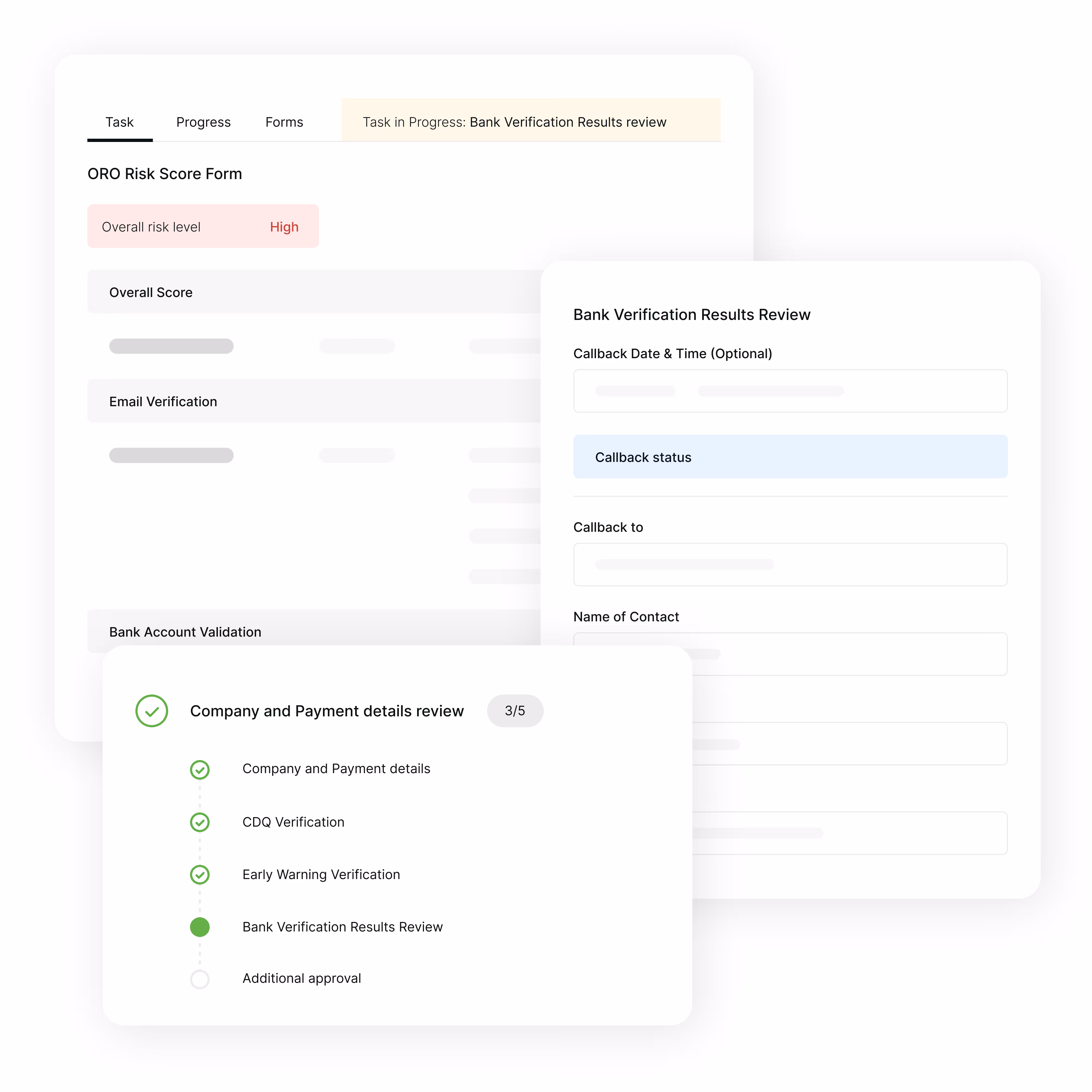Click the Name of Contact input field

click(848, 653)
